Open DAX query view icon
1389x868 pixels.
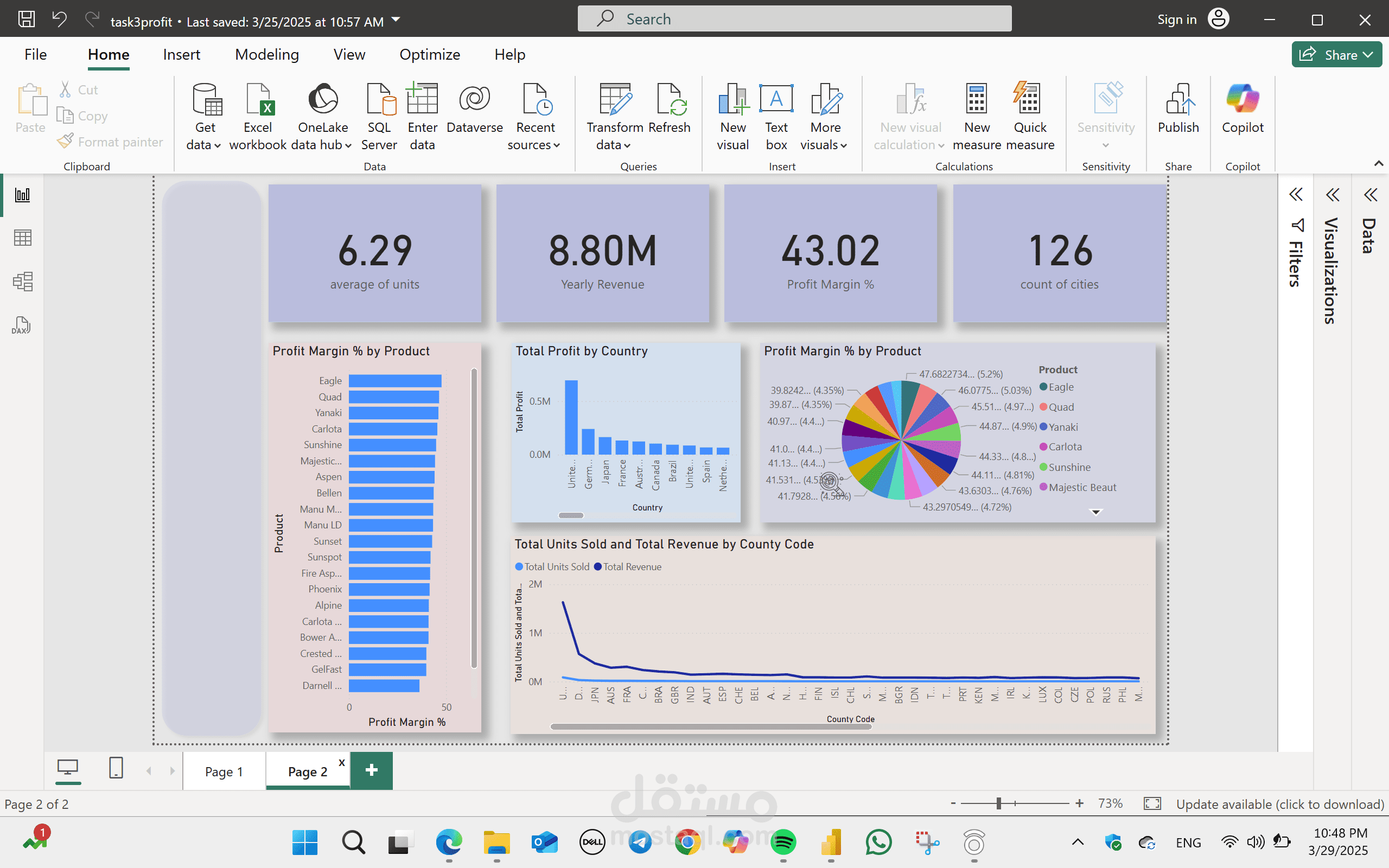(21, 325)
